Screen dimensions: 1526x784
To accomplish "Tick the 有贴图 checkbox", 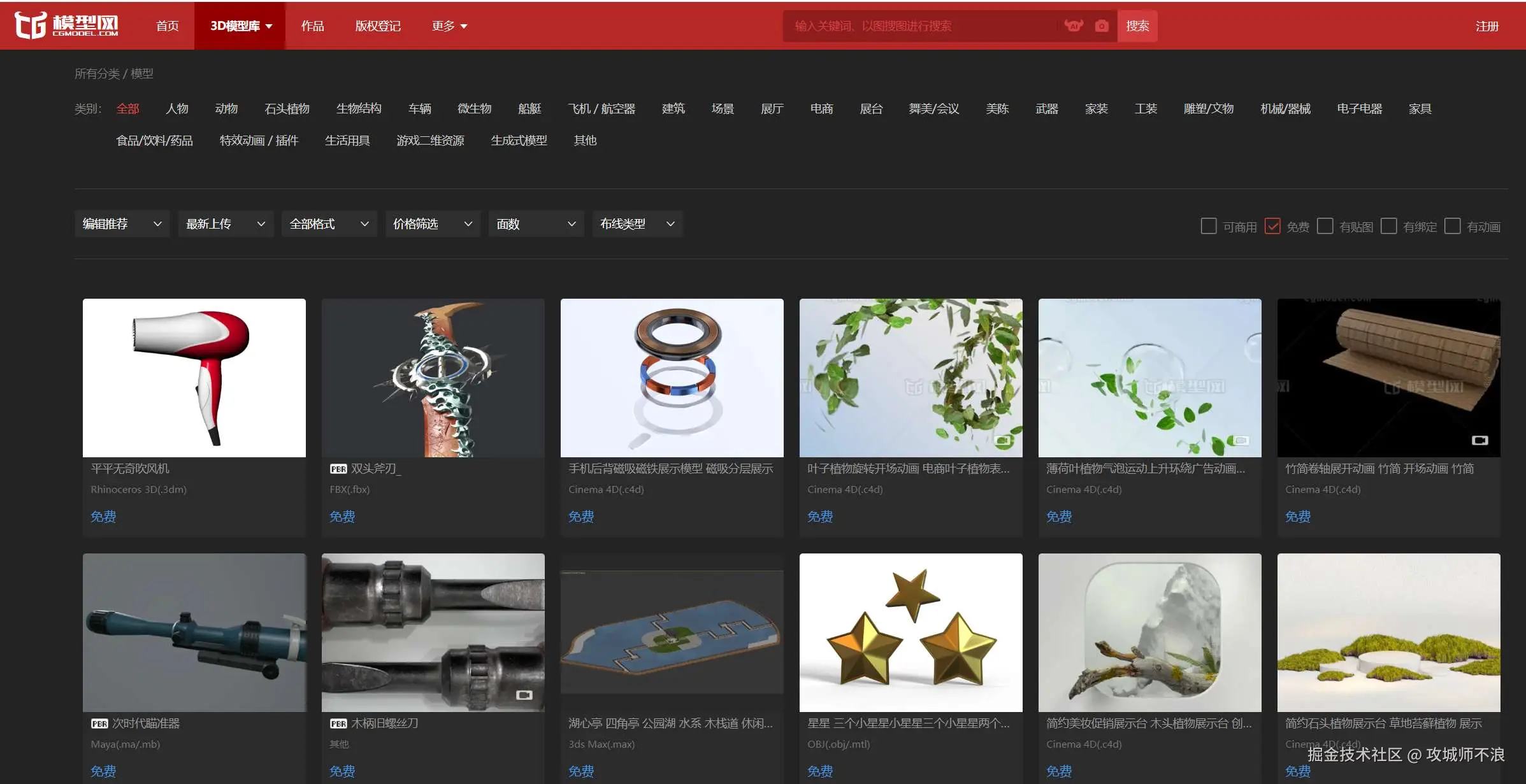I will point(1325,226).
